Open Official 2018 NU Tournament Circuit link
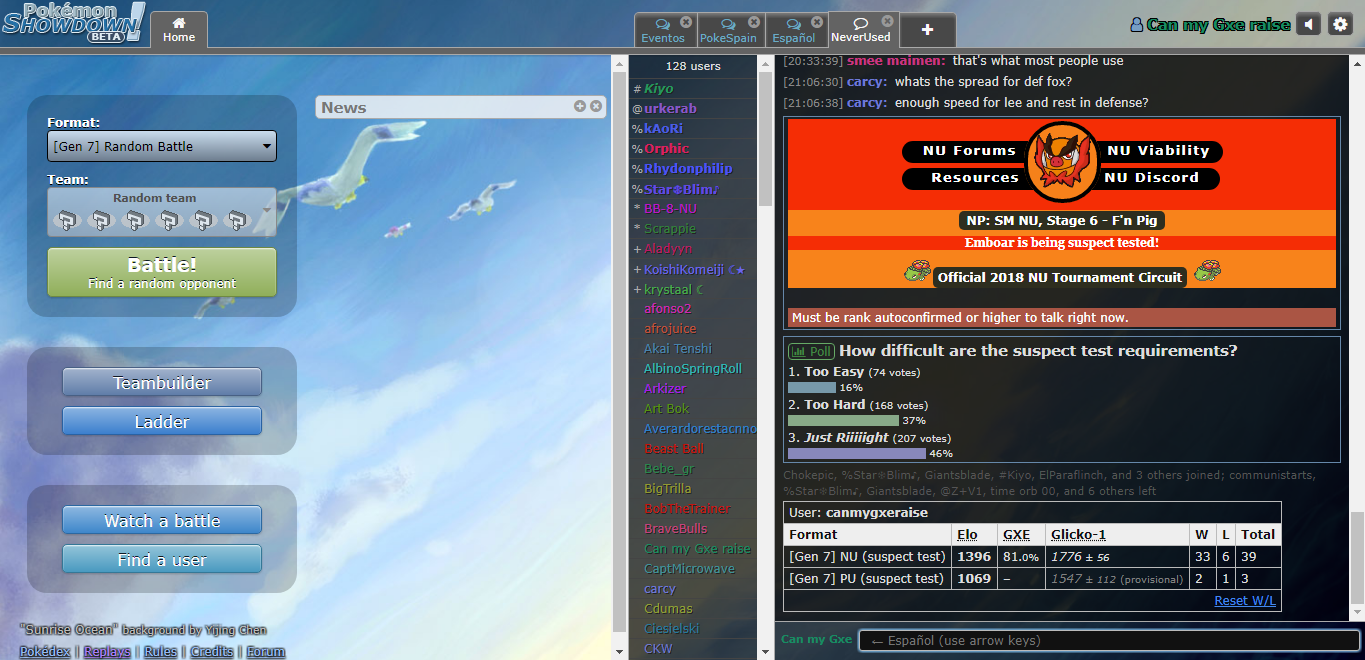This screenshot has height=660, width=1365. click(1060, 277)
